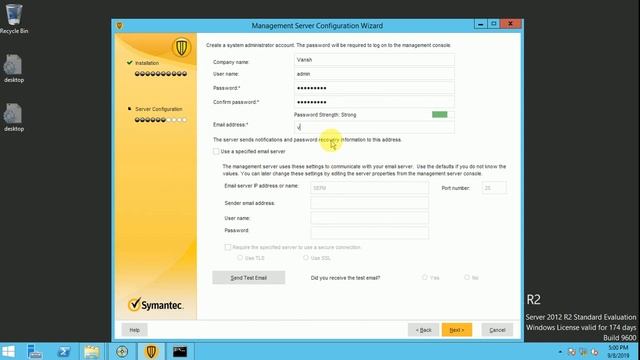Select the Use SSL radio button

point(306,258)
